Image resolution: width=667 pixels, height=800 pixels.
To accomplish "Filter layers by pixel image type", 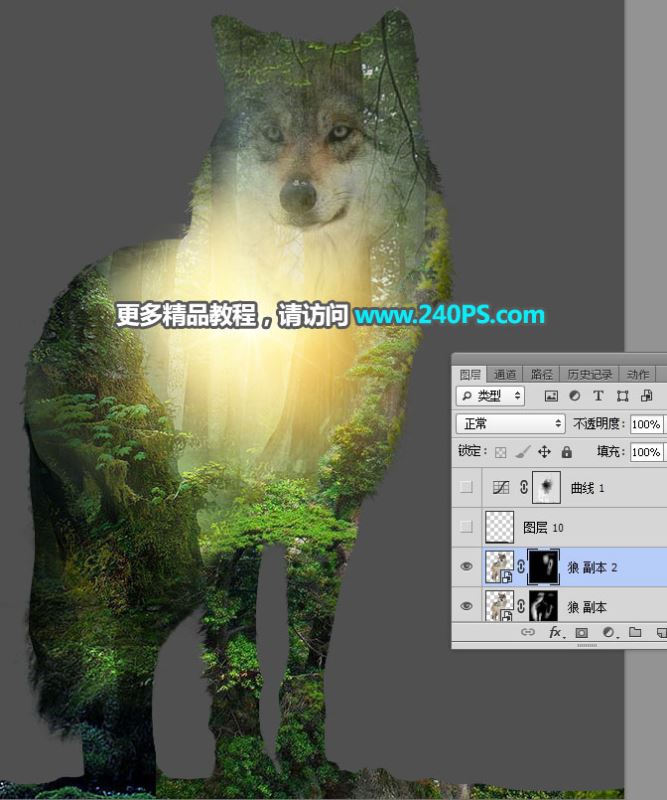I will click(551, 396).
